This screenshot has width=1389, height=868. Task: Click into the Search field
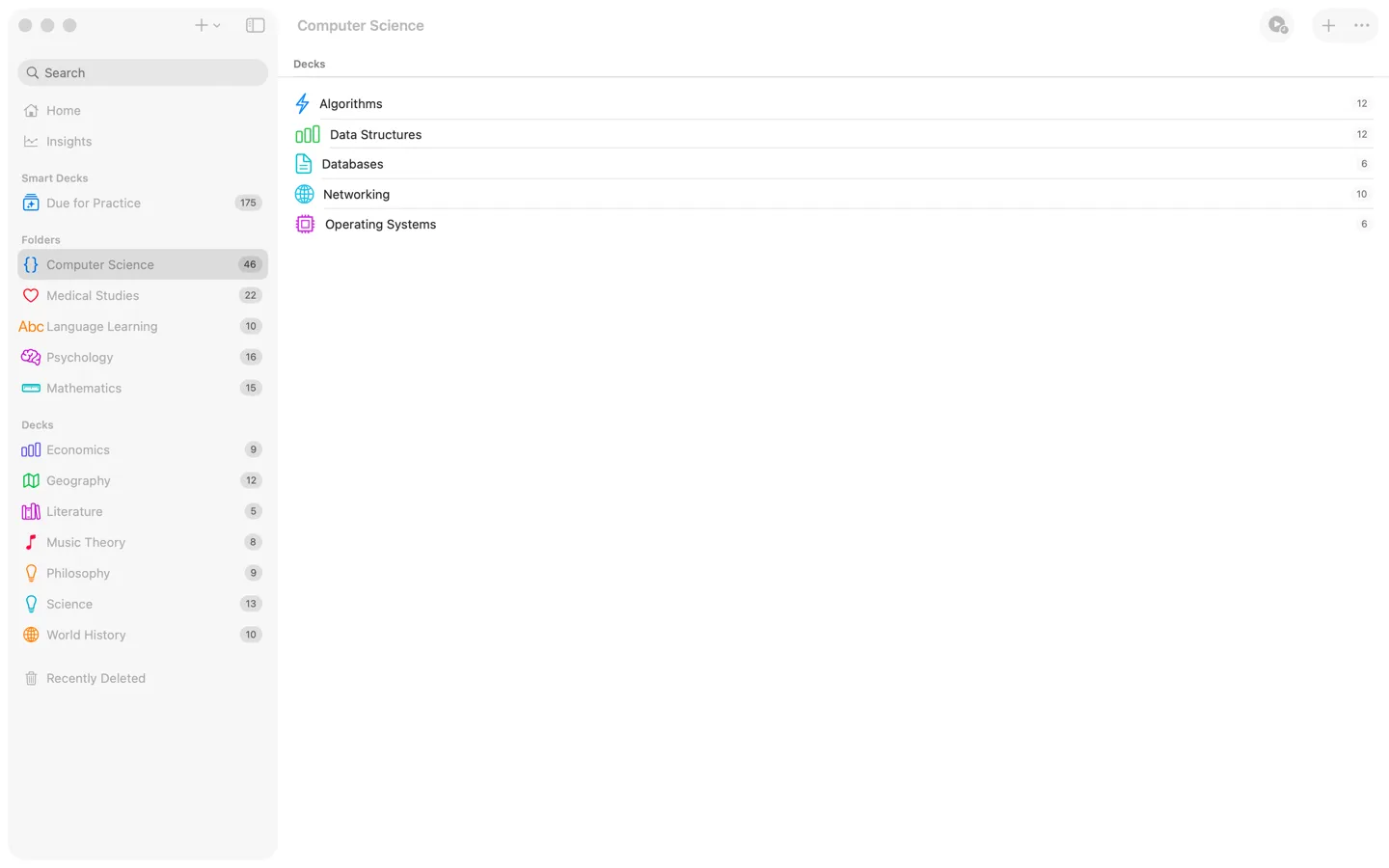tap(143, 72)
